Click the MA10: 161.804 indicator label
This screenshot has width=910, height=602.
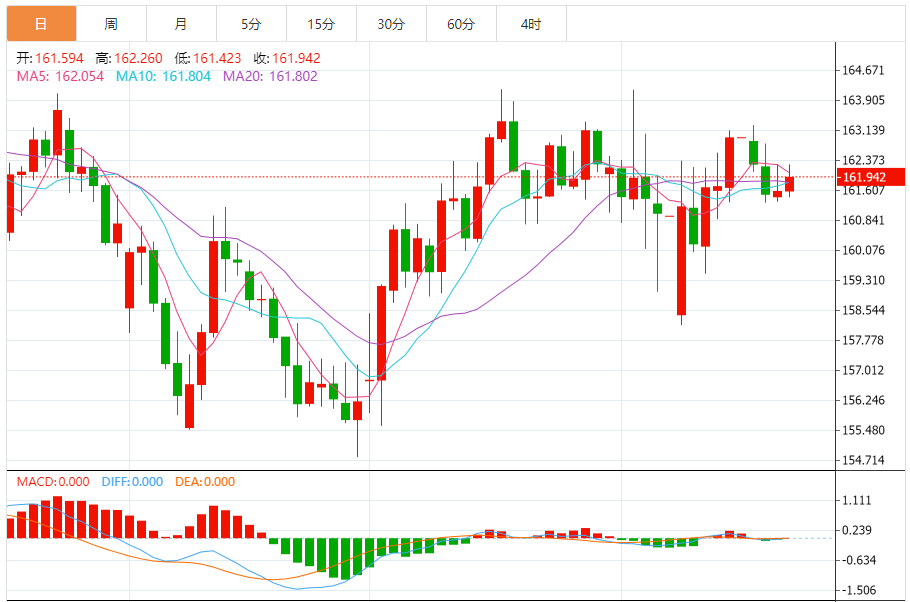[x=163, y=76]
